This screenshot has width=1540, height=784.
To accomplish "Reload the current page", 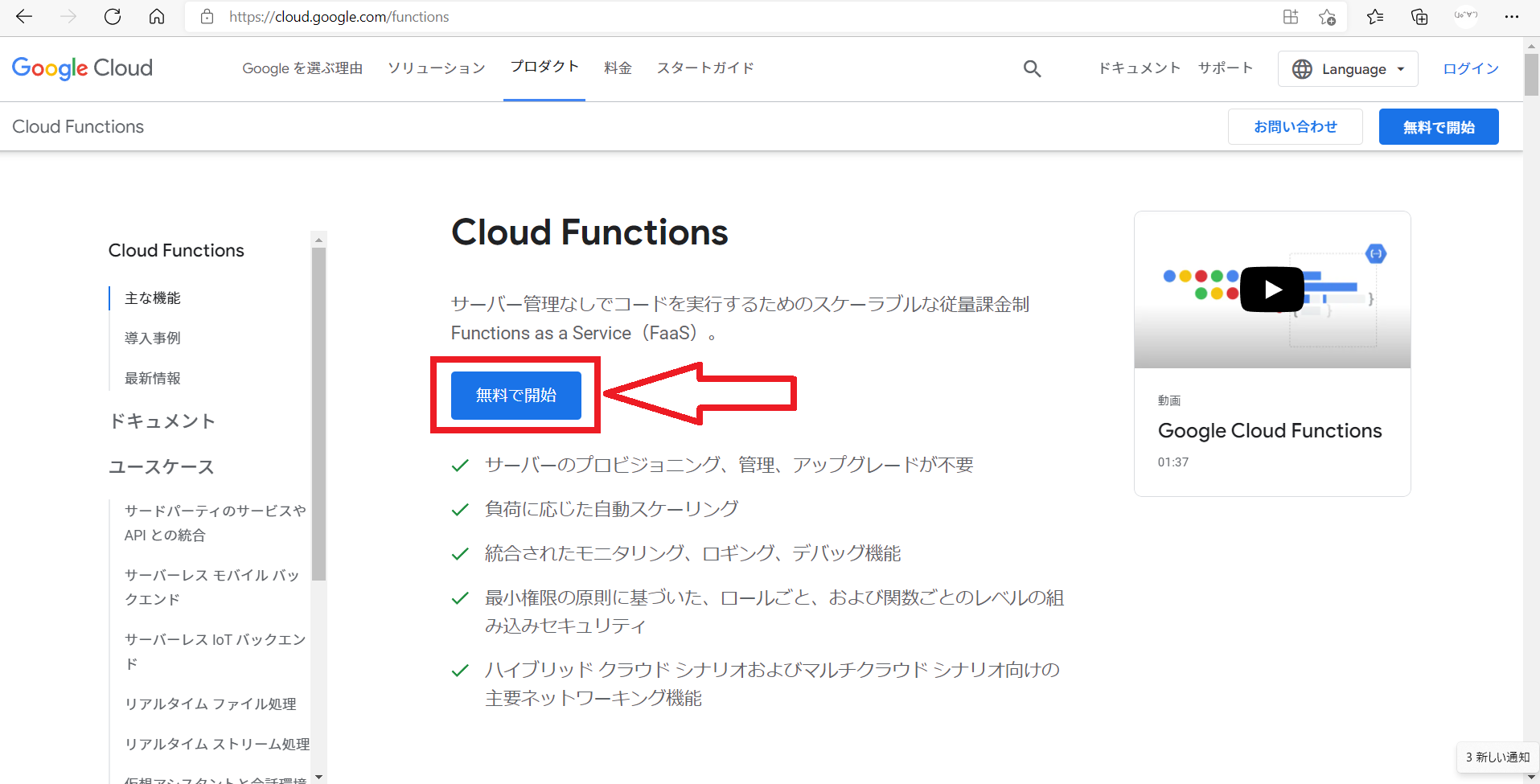I will (113, 16).
